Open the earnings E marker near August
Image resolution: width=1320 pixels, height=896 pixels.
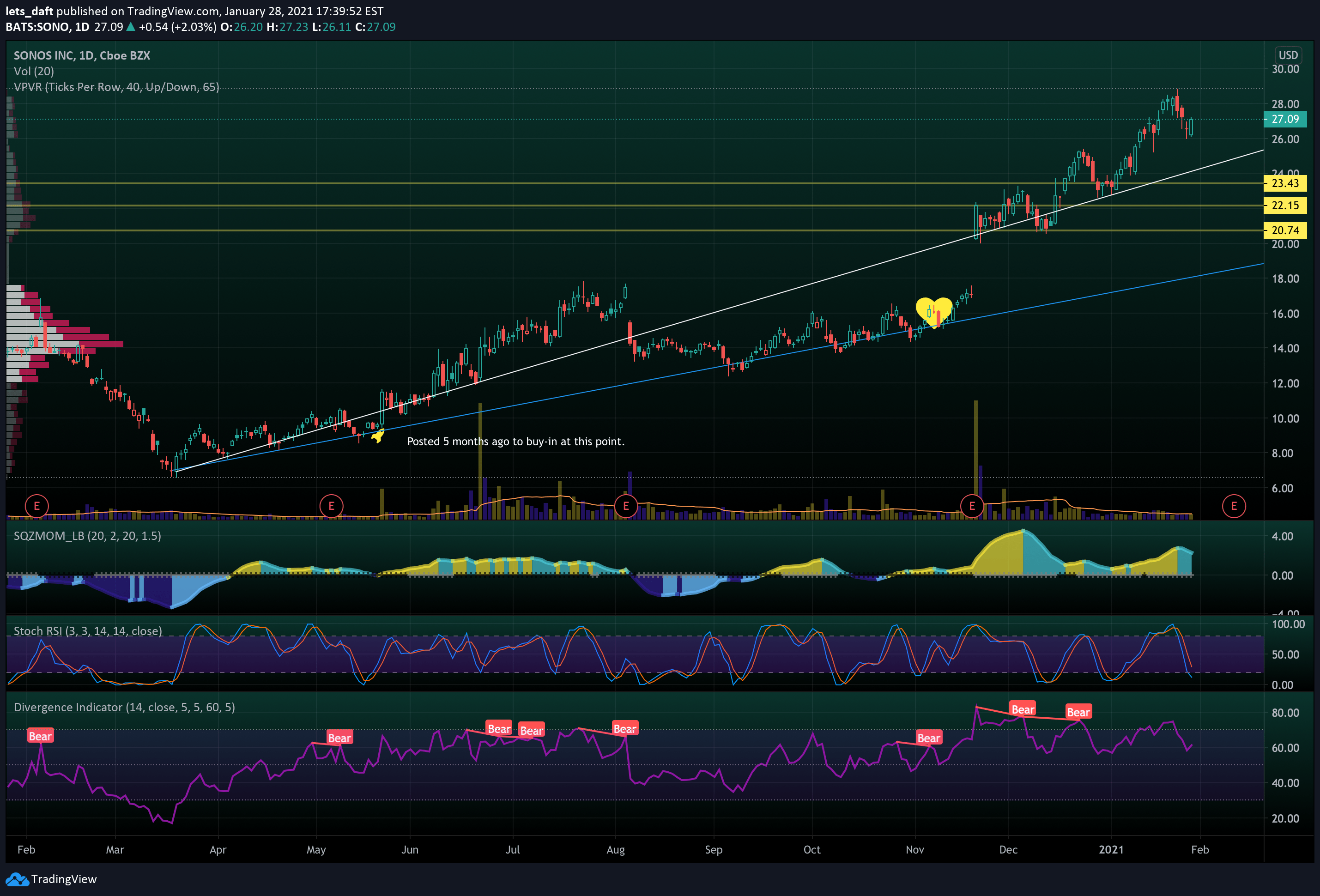(626, 505)
